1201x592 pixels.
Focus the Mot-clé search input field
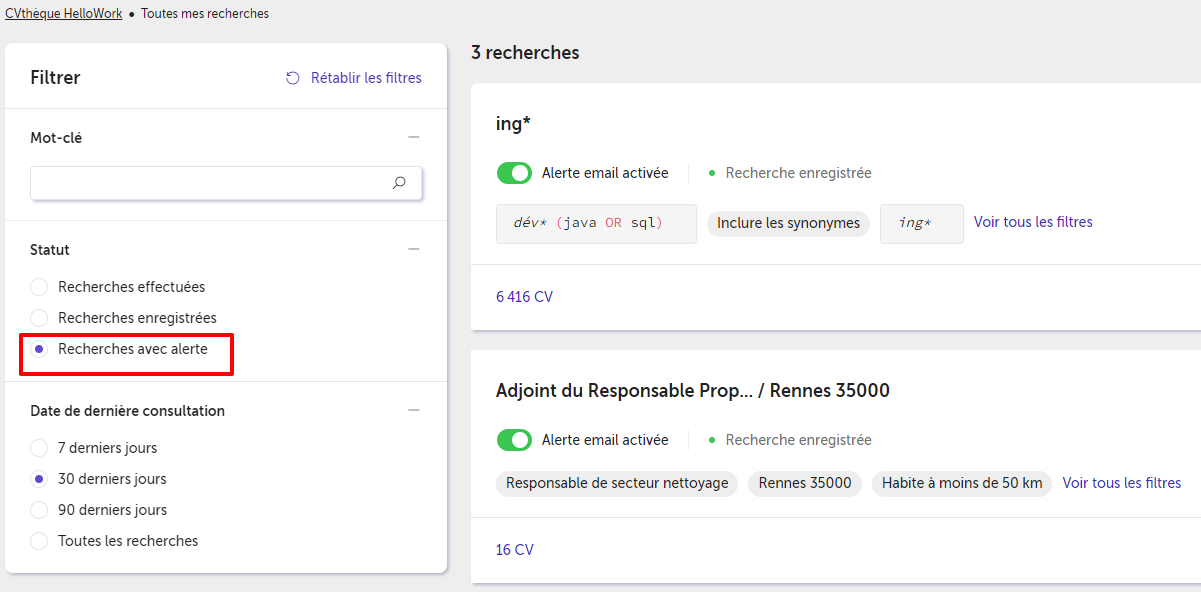point(226,183)
